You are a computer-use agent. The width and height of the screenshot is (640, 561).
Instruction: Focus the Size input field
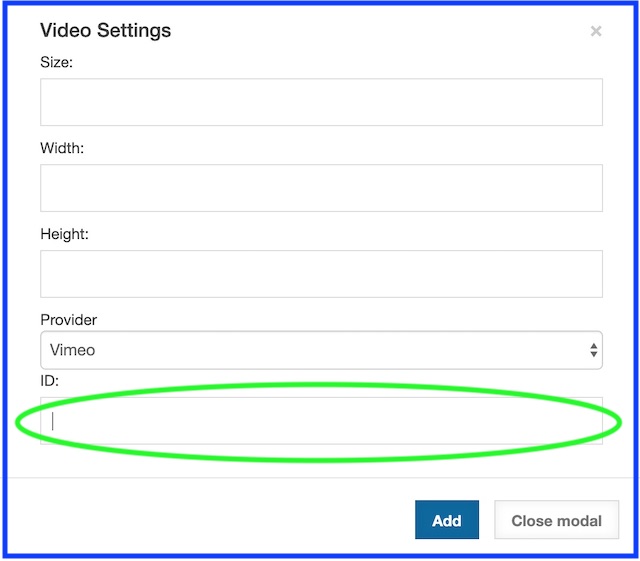321,102
